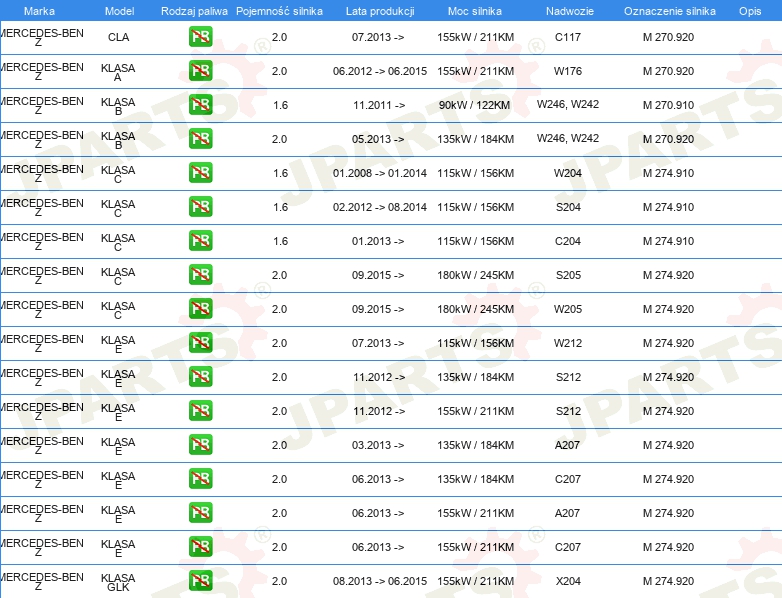Click fuel icon in A207 155kW row
The width and height of the screenshot is (782, 598).
click(x=200, y=513)
